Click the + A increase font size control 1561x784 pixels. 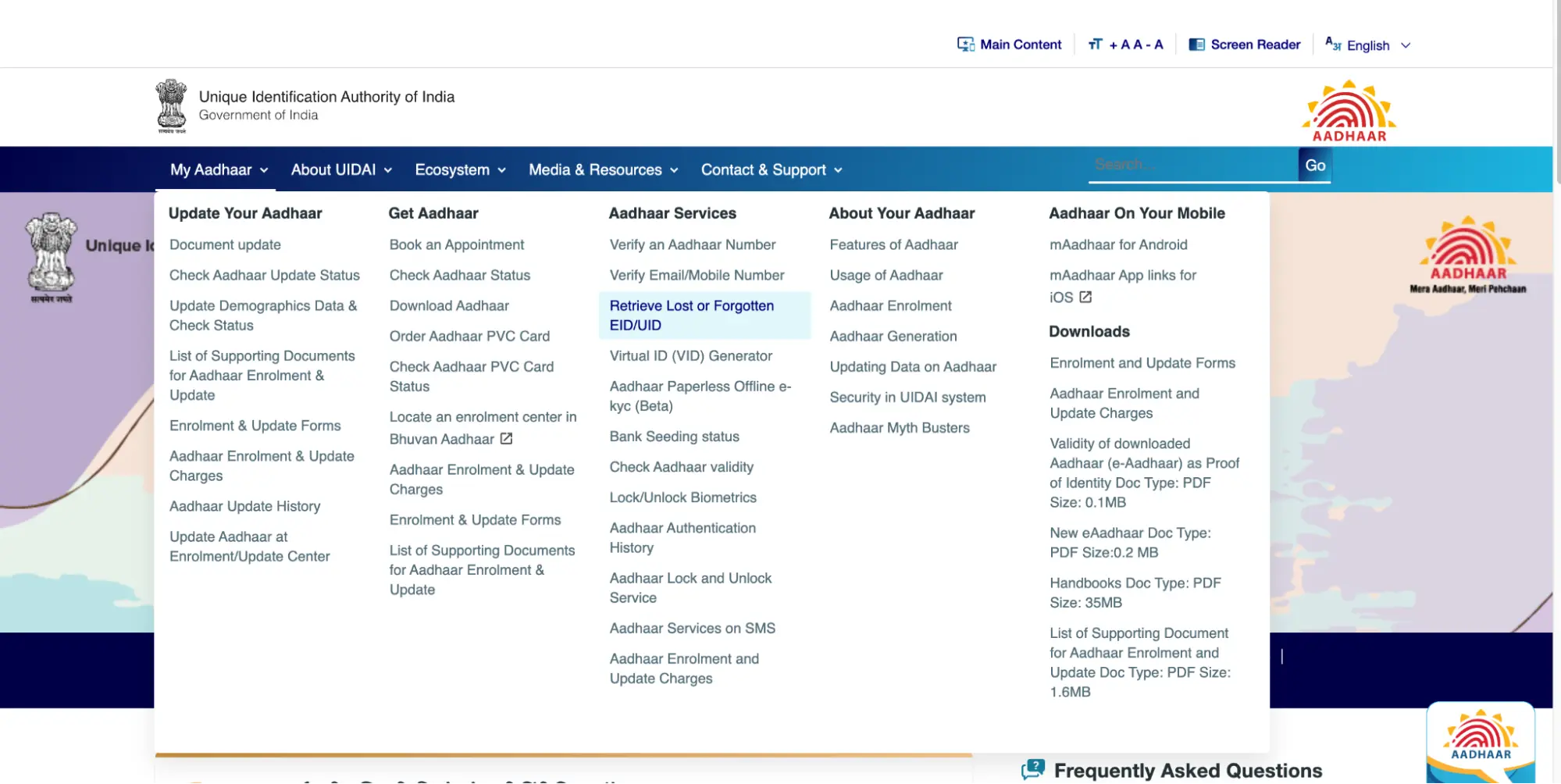pyautogui.click(x=1119, y=45)
